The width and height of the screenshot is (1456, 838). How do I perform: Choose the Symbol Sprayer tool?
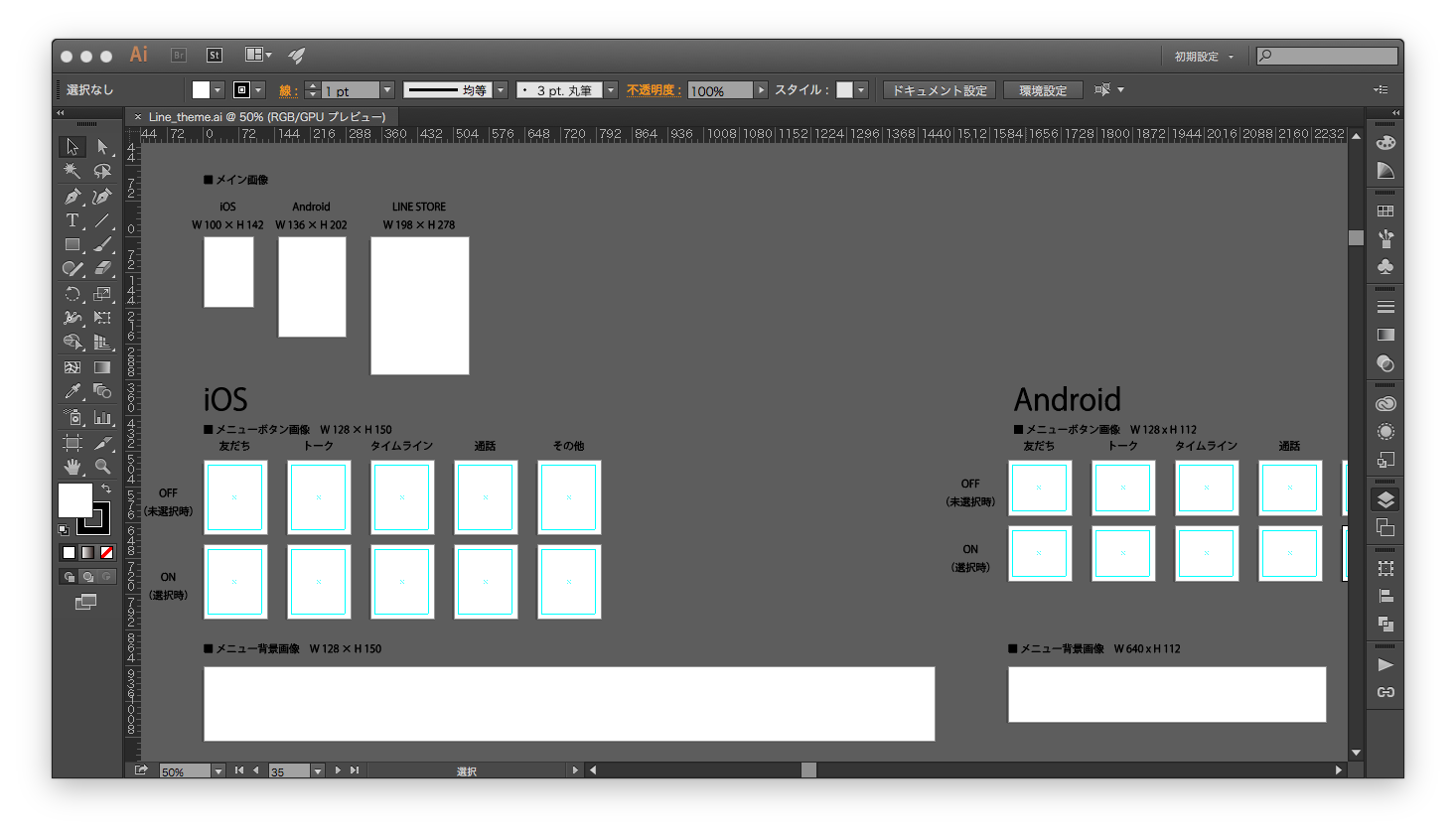point(73,417)
